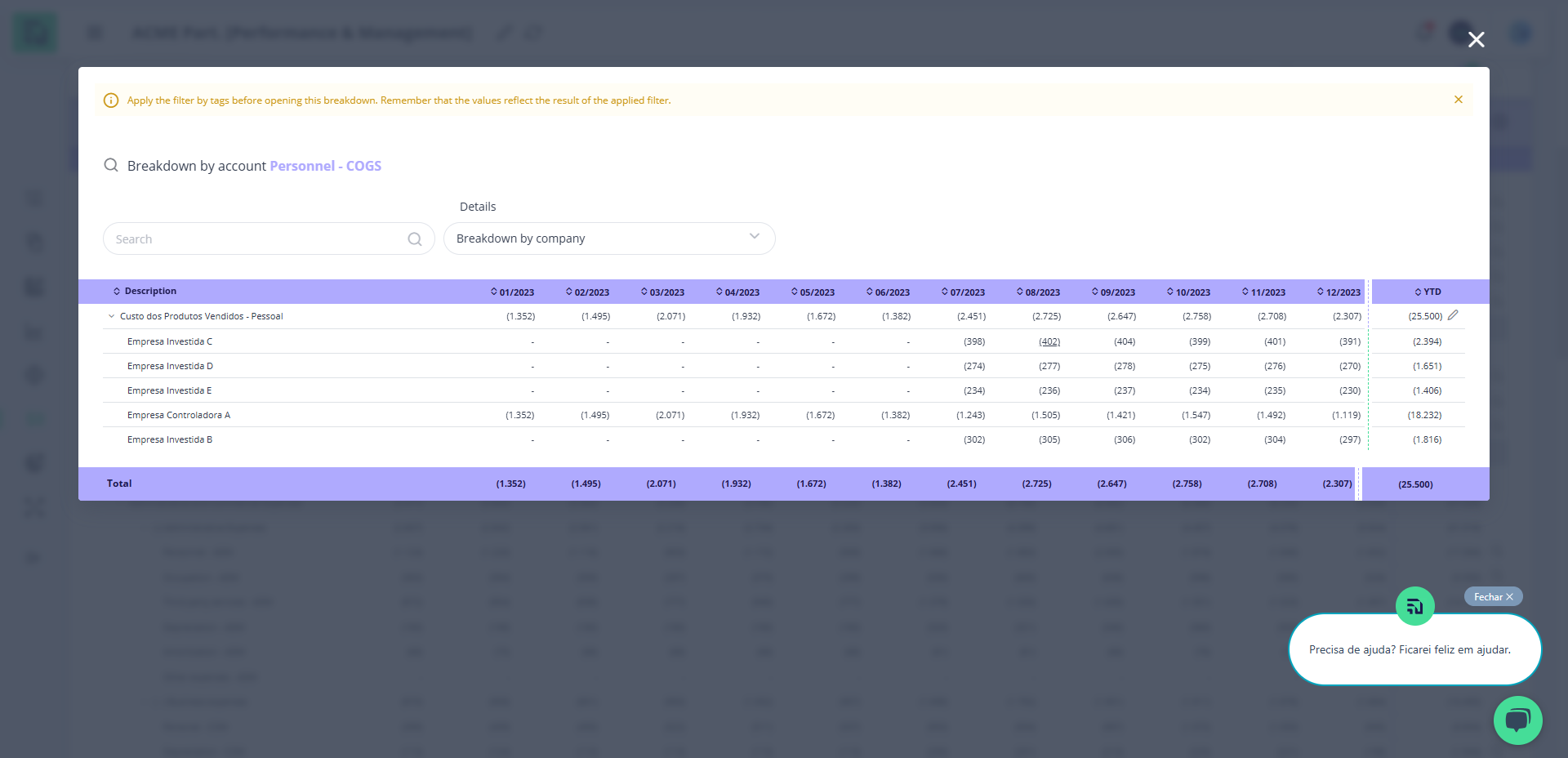Click the (398) 07/2023 value for Investida C
This screenshot has height=758, width=1568.
click(x=974, y=341)
